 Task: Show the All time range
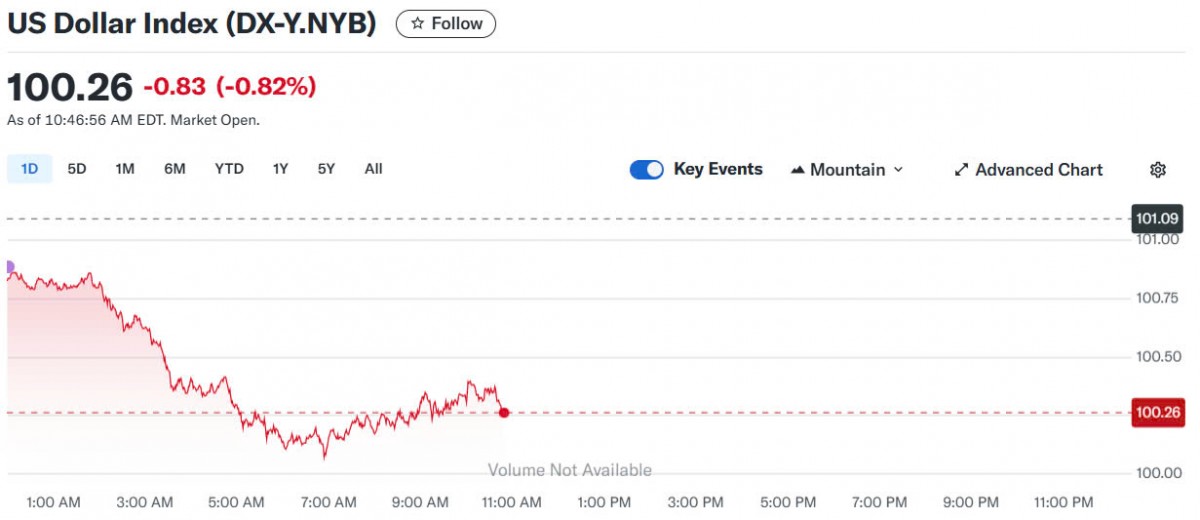click(x=373, y=169)
